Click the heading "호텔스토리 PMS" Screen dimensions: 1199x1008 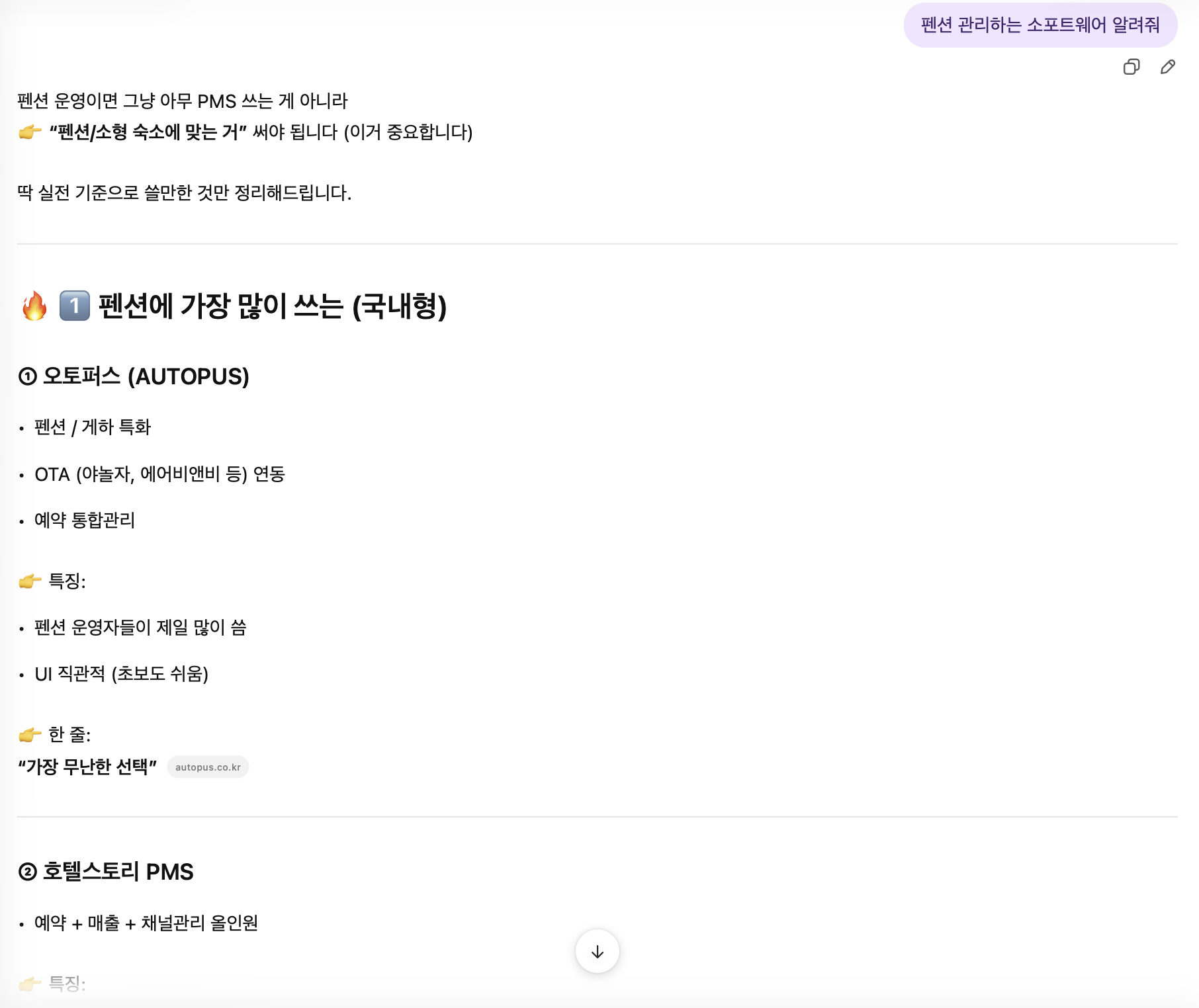pos(107,872)
